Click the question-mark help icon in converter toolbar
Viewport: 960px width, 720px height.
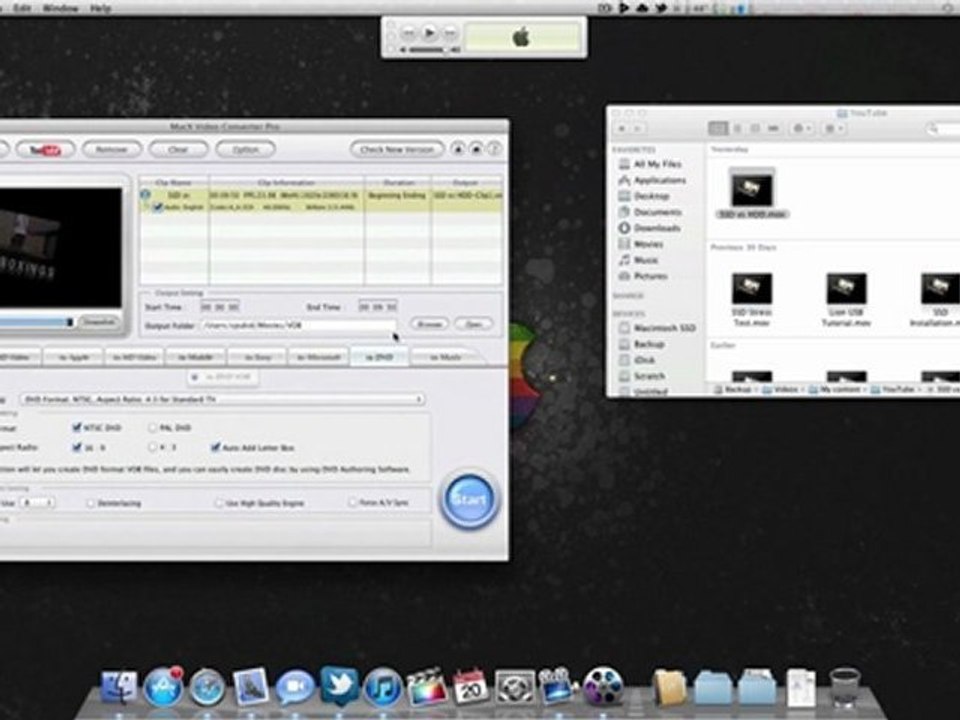click(495, 149)
